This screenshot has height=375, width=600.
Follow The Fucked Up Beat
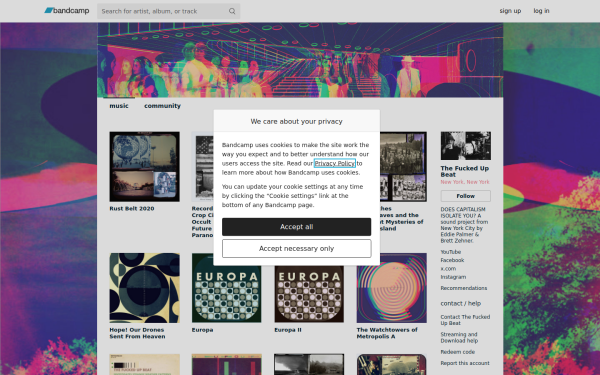(466, 196)
